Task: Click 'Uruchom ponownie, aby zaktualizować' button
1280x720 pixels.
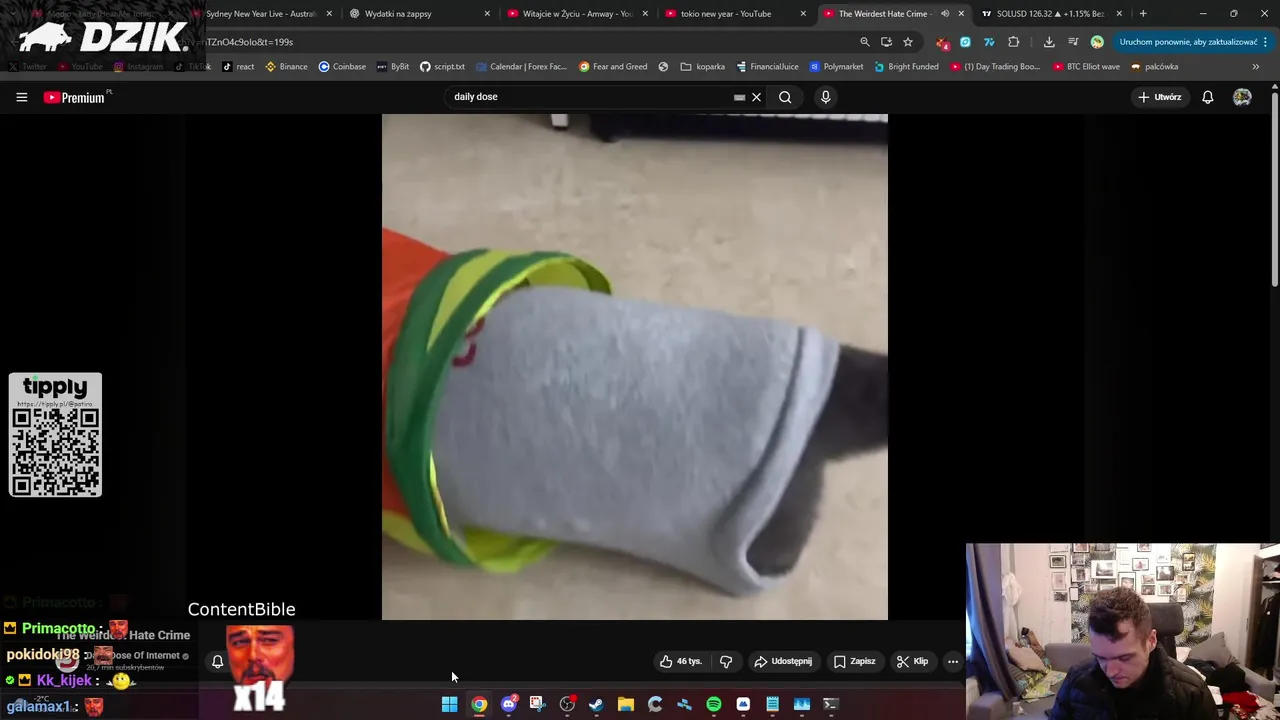Action: point(1188,42)
